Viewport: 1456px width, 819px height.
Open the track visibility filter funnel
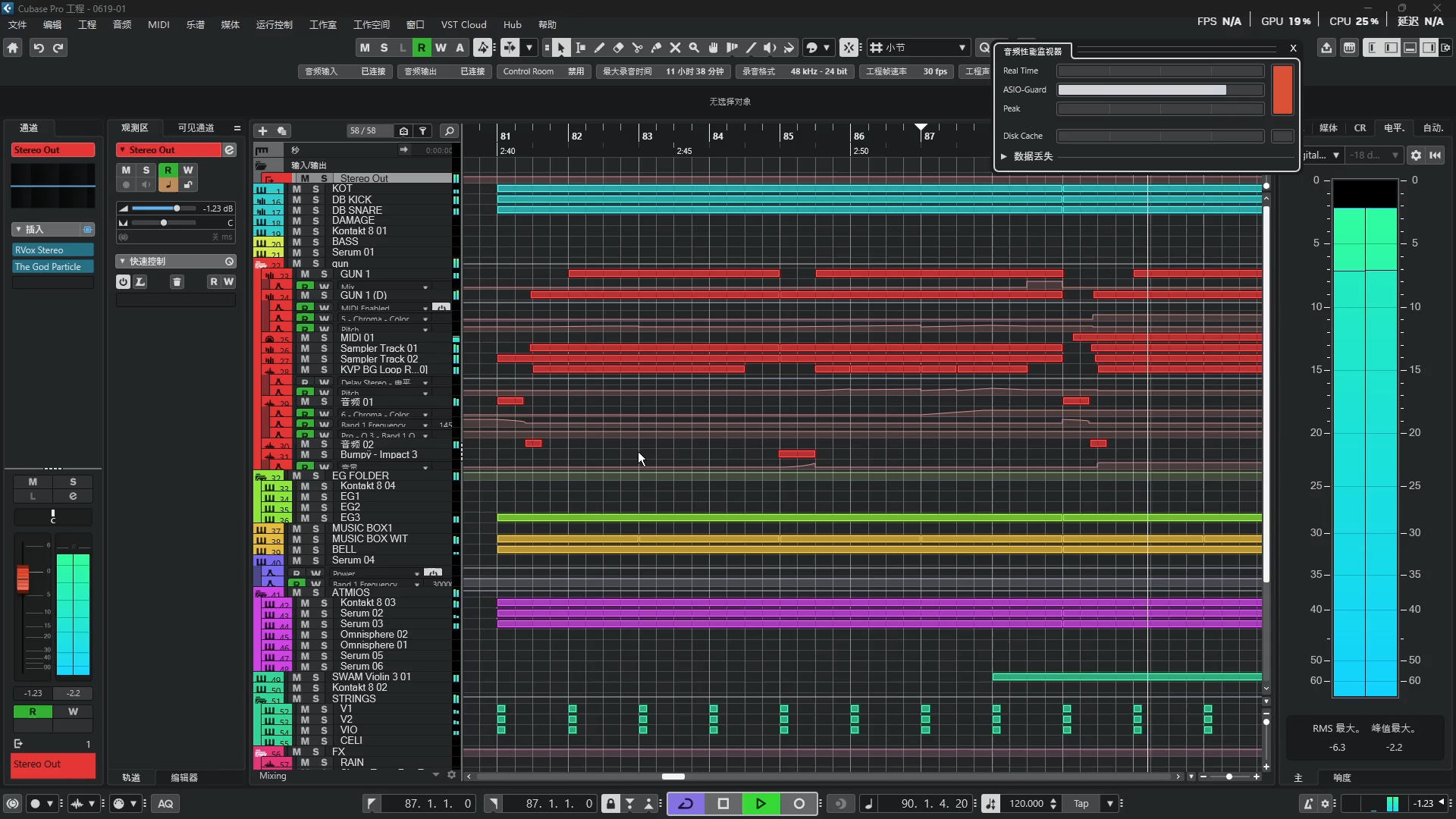coord(423,131)
